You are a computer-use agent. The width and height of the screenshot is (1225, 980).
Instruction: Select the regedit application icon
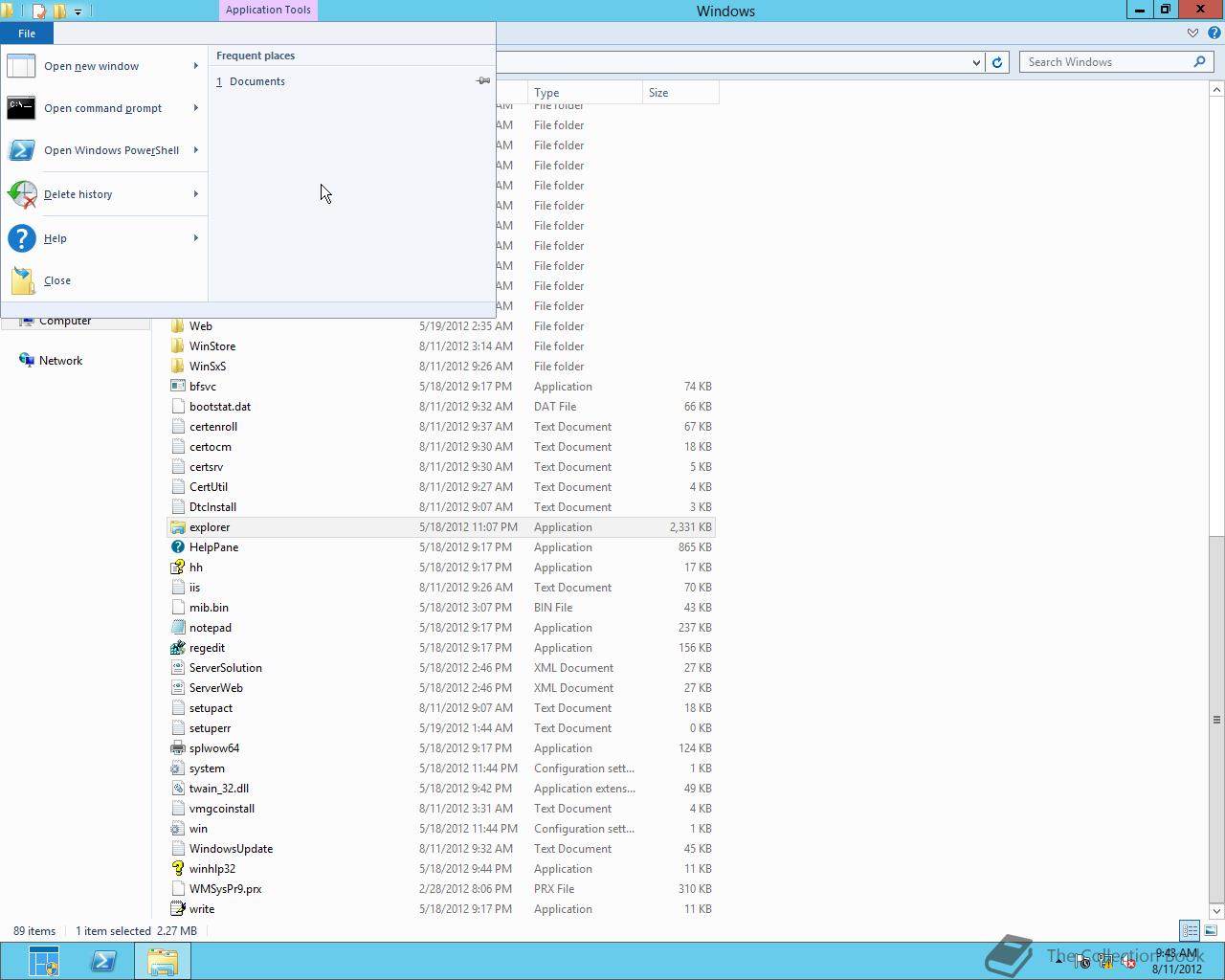[177, 648]
